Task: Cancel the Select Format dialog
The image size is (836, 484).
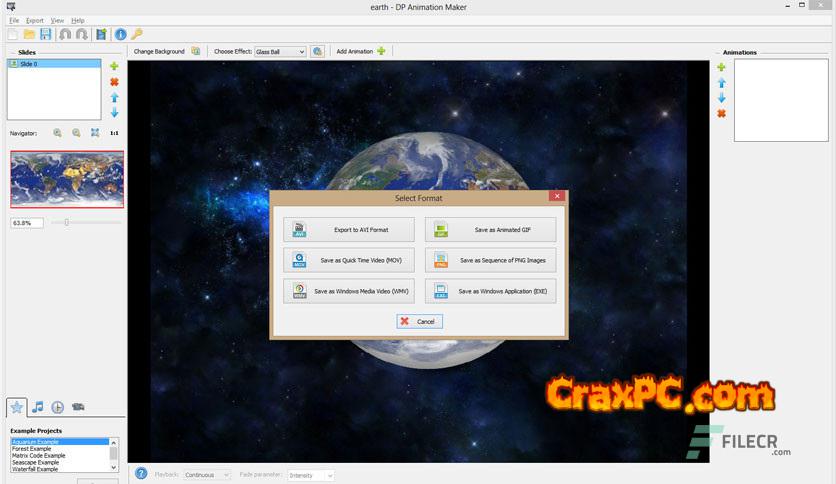Action: [419, 321]
